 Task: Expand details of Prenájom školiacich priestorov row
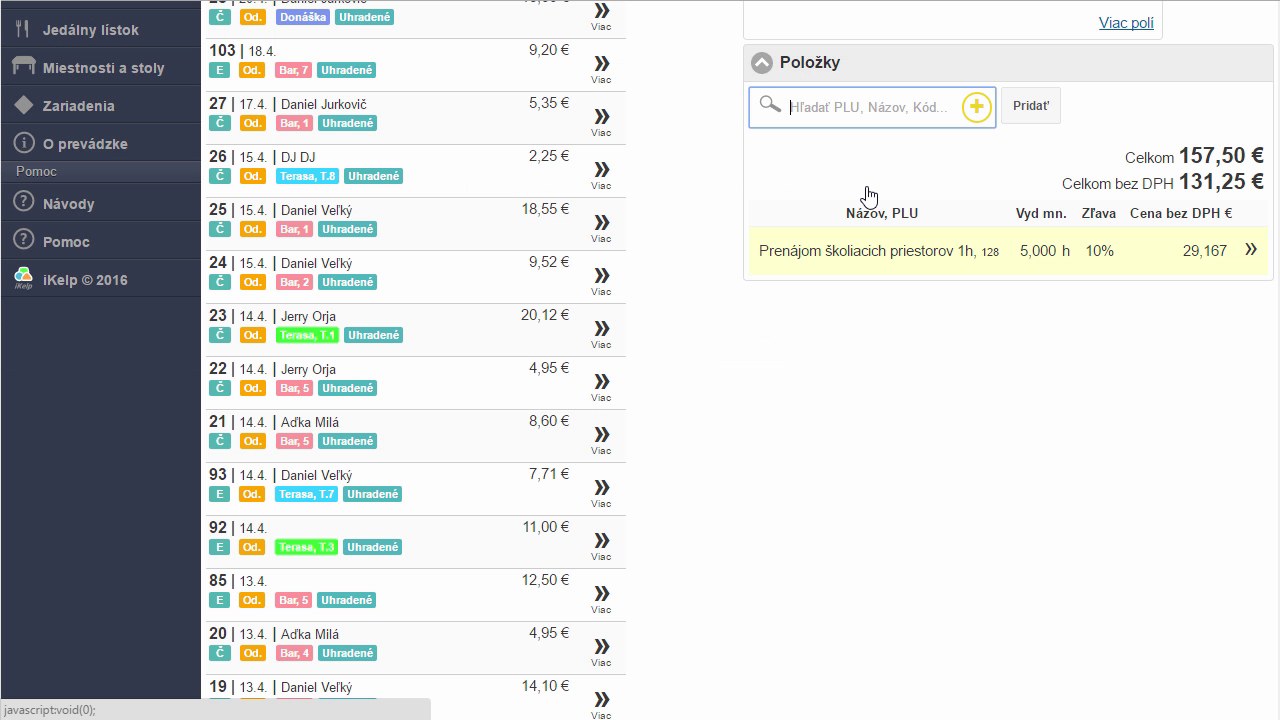(x=1250, y=250)
